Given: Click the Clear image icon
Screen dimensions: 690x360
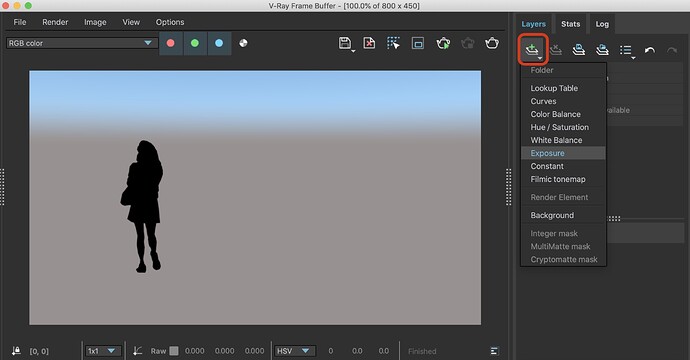Looking at the screenshot, I should 369,43.
